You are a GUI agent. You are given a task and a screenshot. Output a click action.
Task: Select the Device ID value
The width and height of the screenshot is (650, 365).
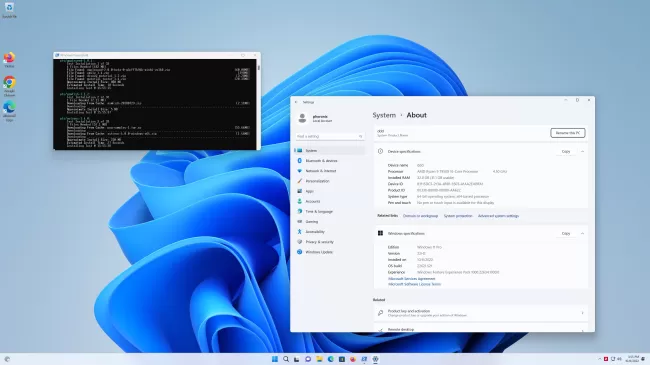[450, 184]
